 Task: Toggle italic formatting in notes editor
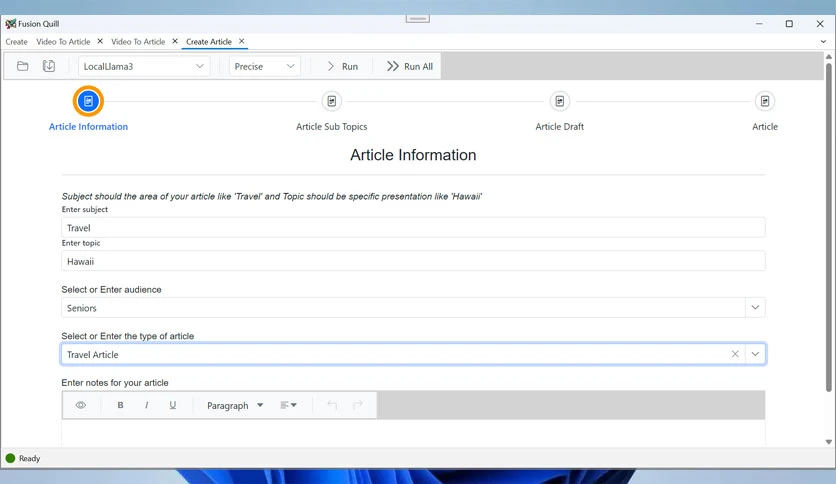point(147,405)
